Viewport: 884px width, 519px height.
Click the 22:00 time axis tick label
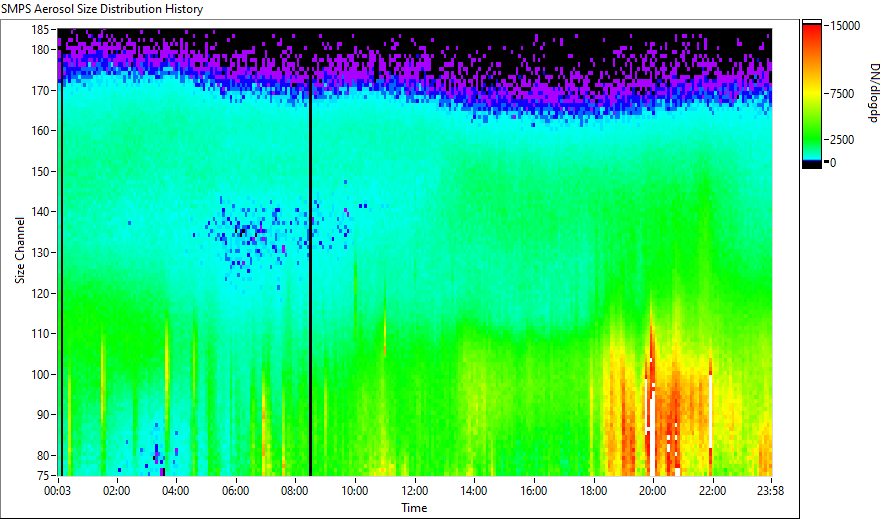click(x=712, y=491)
